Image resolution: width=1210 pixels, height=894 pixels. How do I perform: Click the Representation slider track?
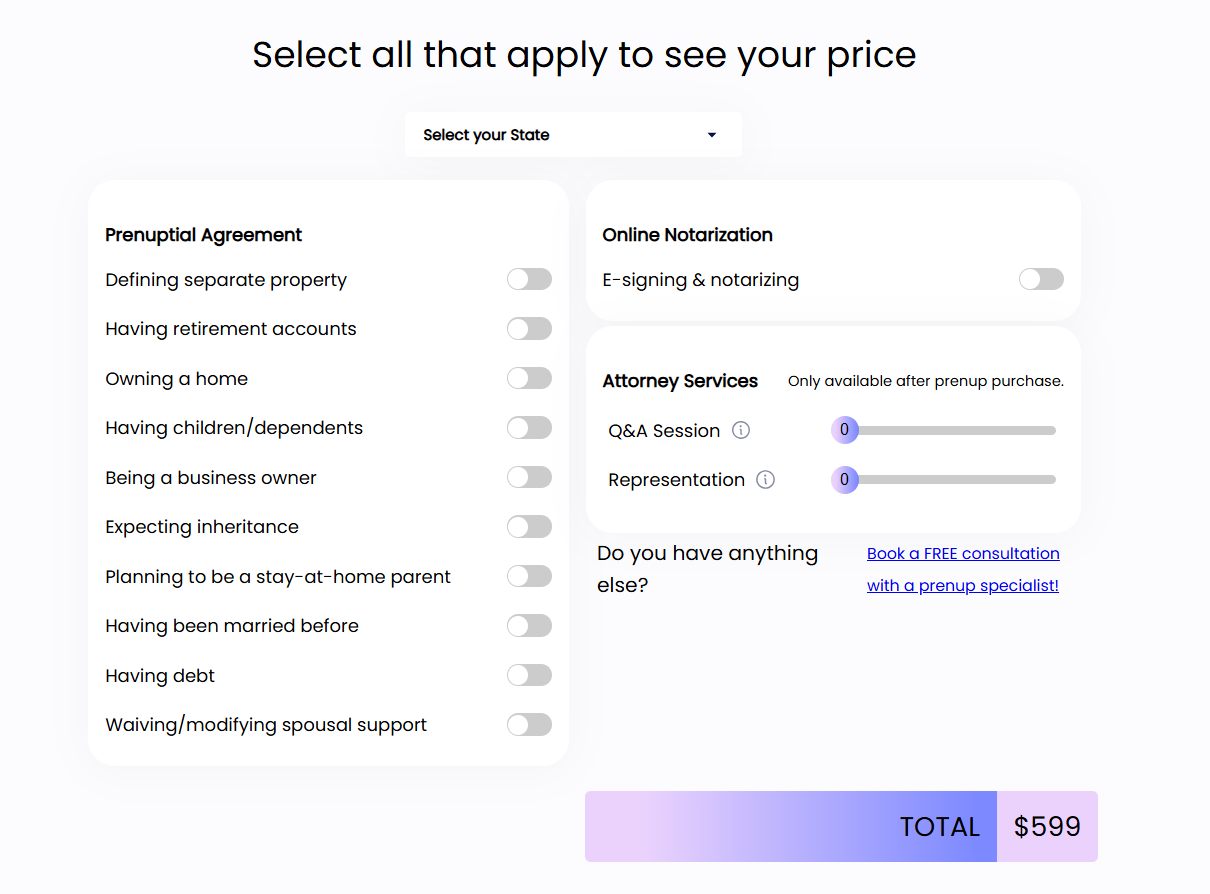pyautogui.click(x=955, y=480)
